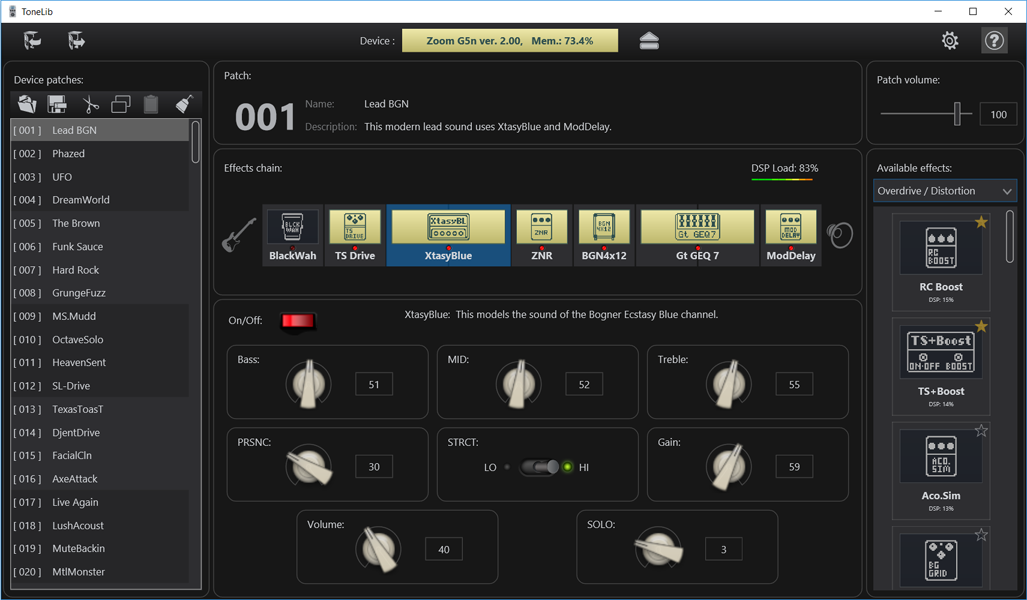This screenshot has width=1027, height=600.
Task: Toggle favorite star on TS+Boost
Action: [980, 326]
